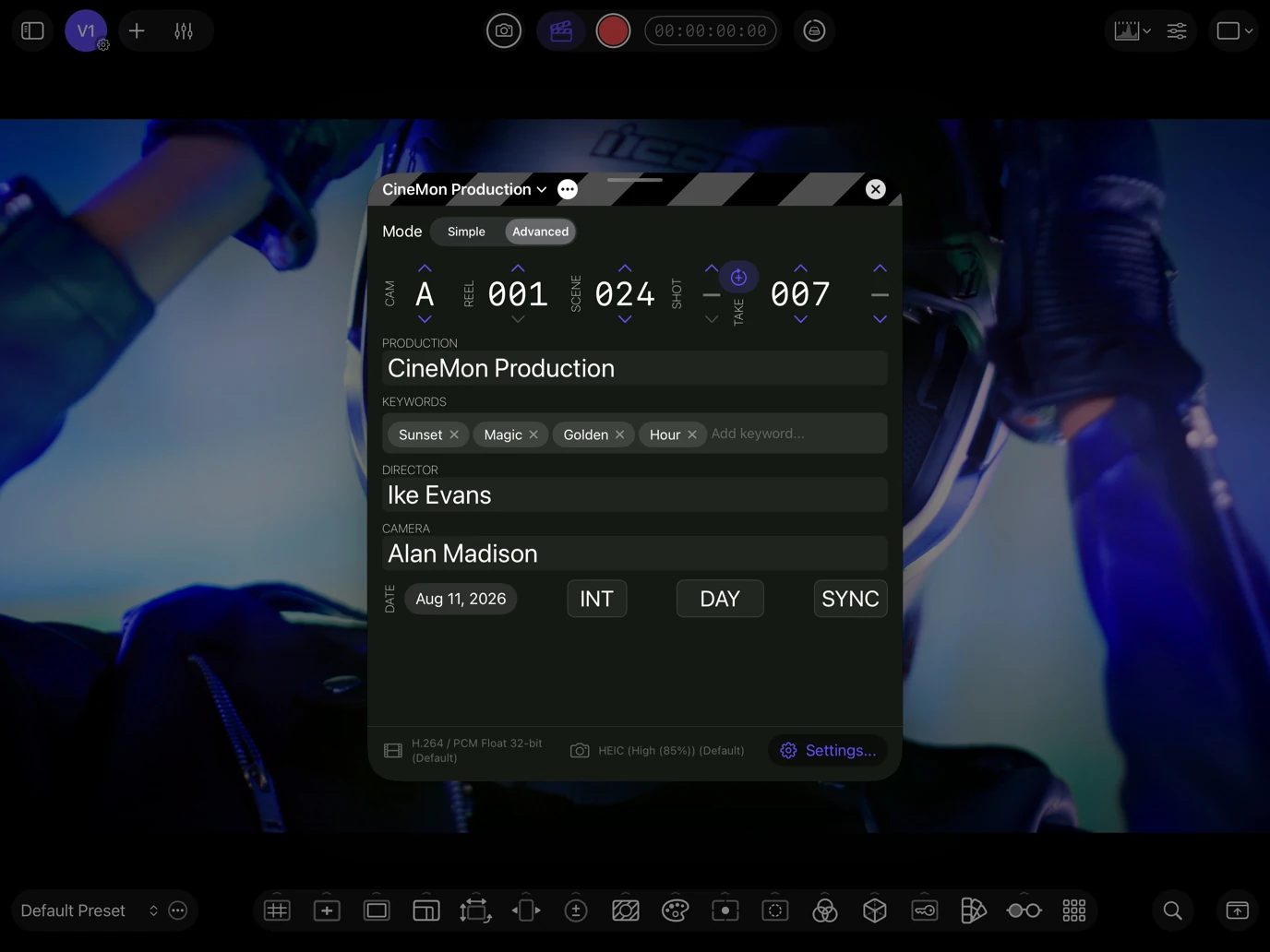Toggle the grid overlay icon in bottom toolbar

[277, 910]
